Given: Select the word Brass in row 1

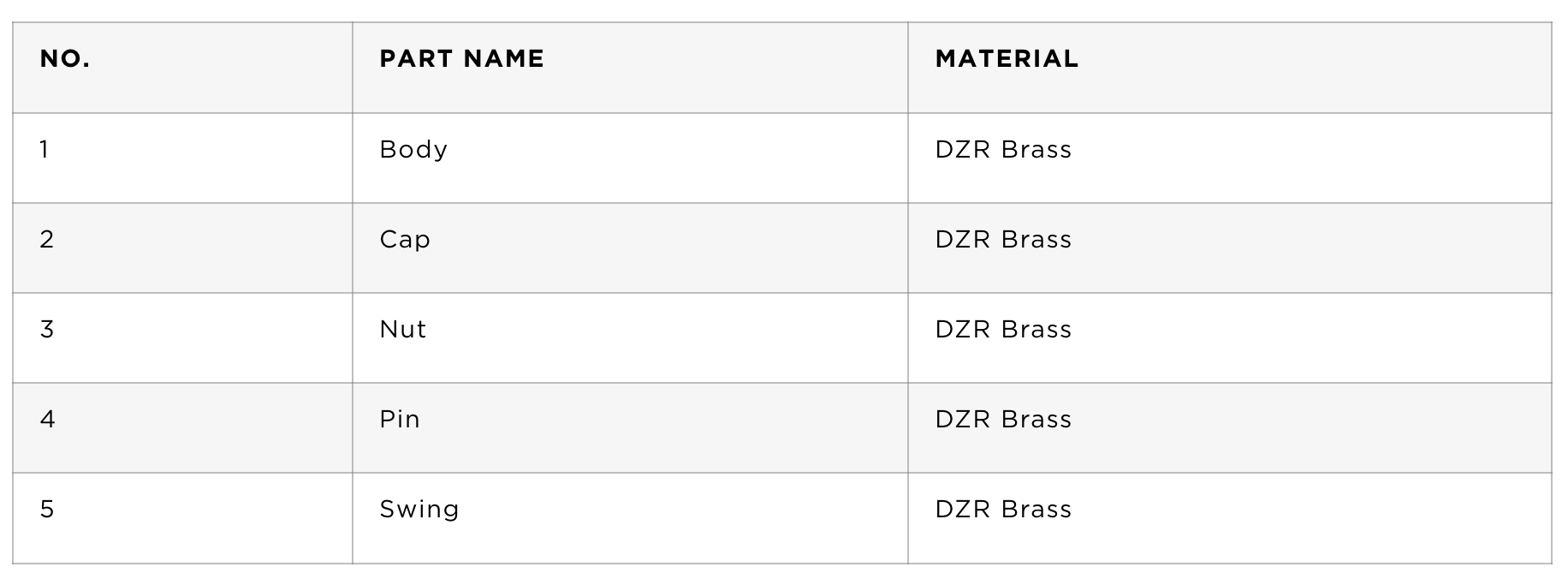Looking at the screenshot, I should (1036, 149).
